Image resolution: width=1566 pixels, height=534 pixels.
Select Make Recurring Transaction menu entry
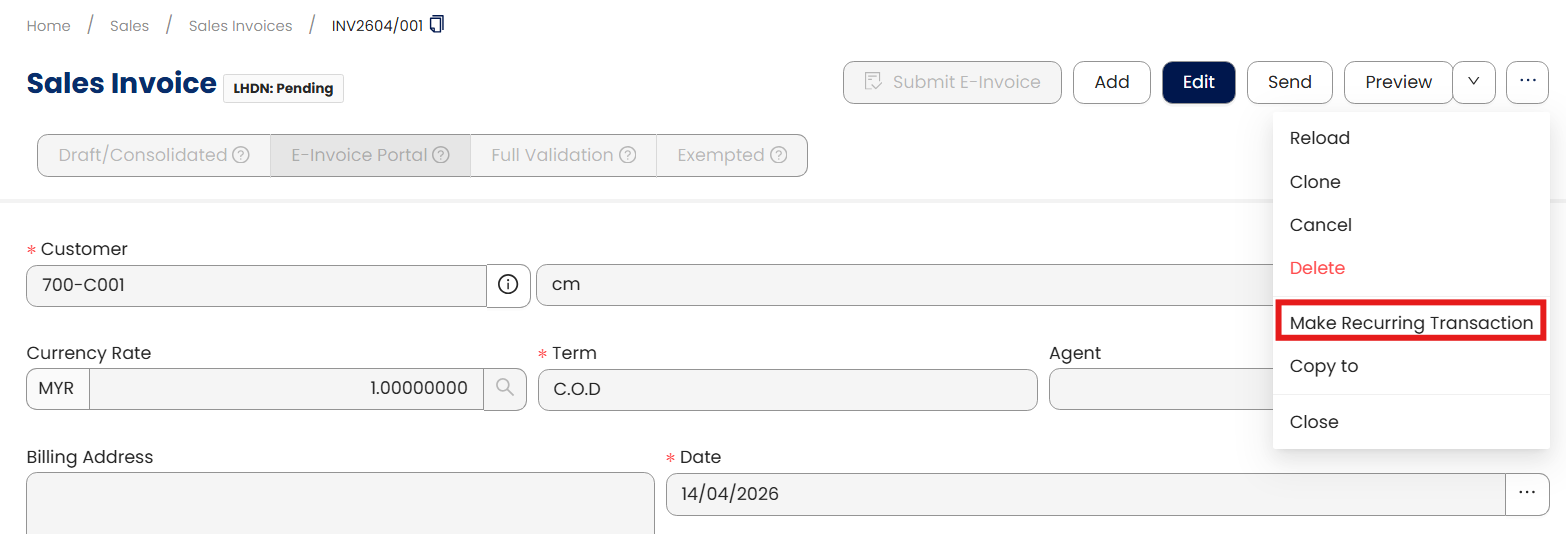pos(1411,323)
